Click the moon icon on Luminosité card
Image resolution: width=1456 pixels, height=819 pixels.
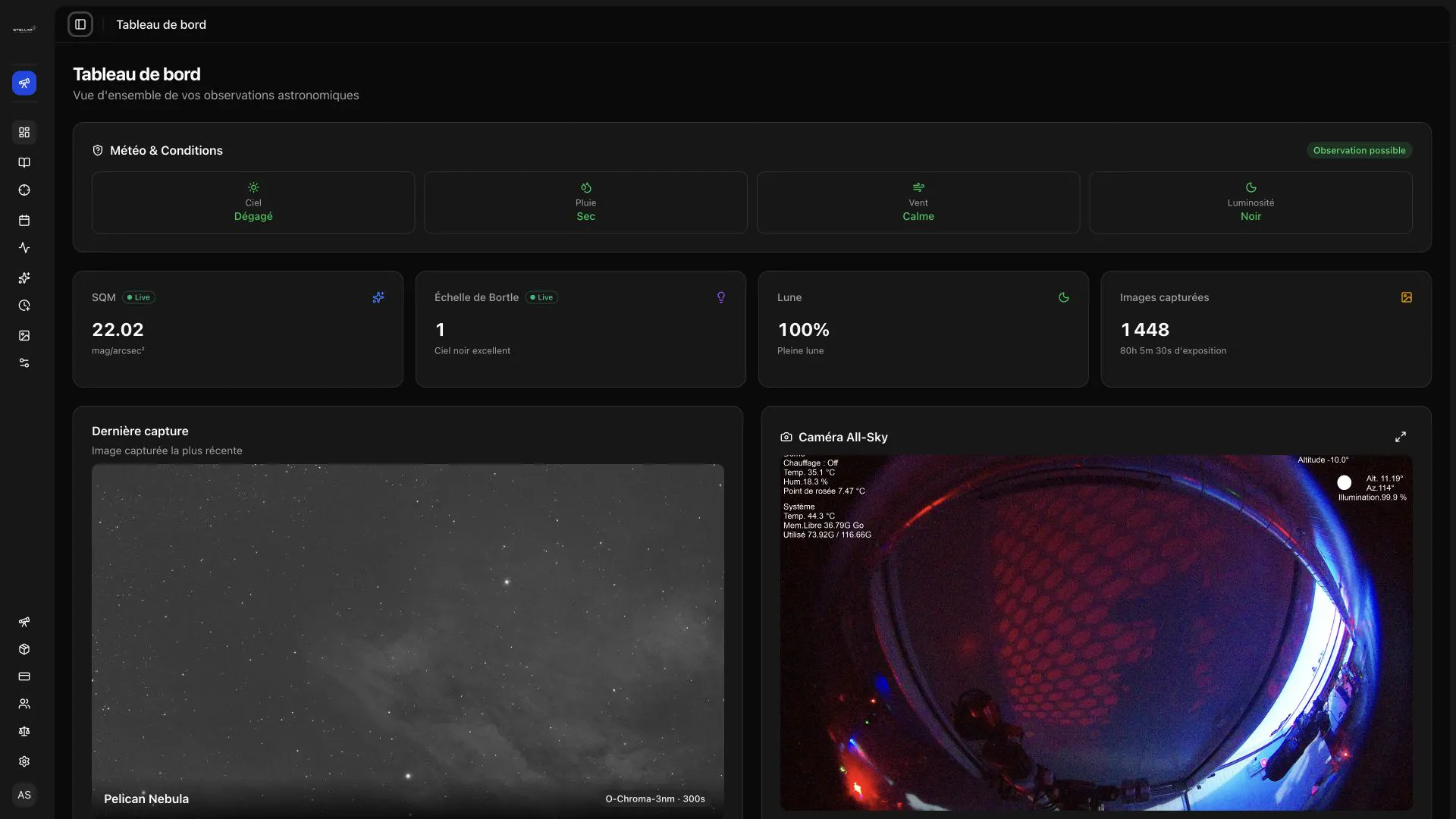(1251, 187)
